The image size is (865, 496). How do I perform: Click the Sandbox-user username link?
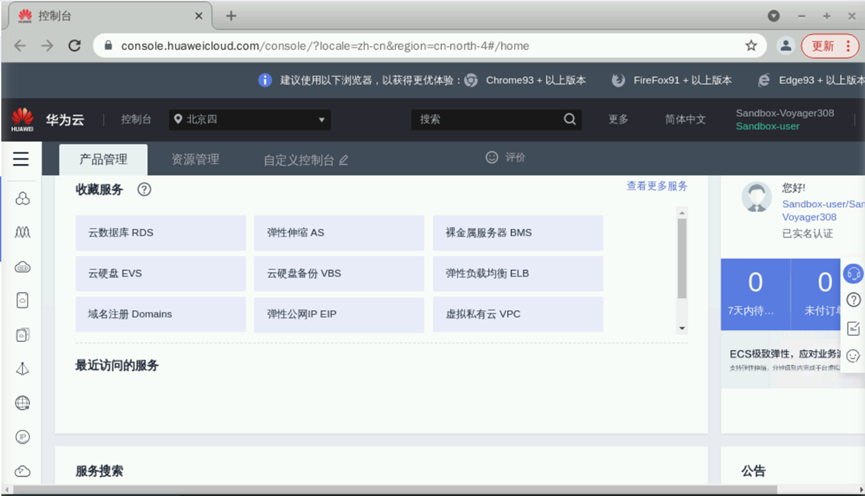pyautogui.click(x=823, y=210)
